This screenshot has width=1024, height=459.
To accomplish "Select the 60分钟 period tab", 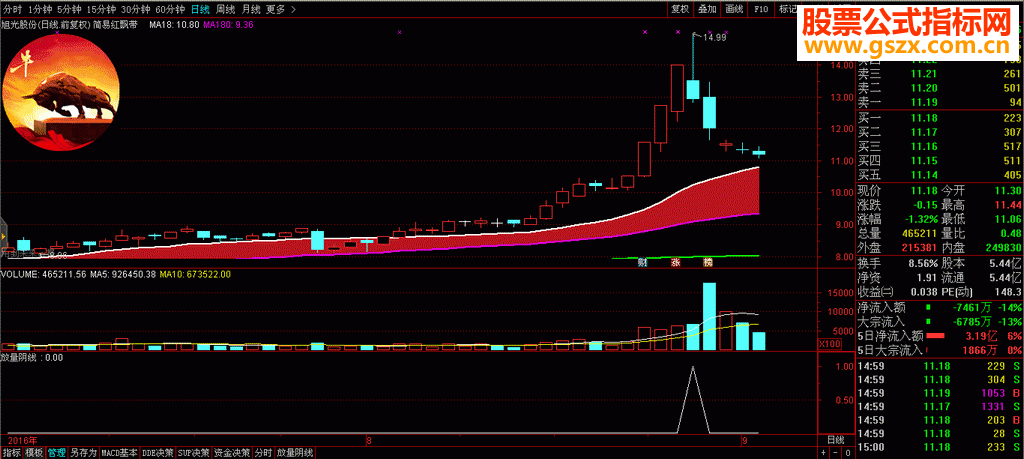I will pyautogui.click(x=170, y=10).
